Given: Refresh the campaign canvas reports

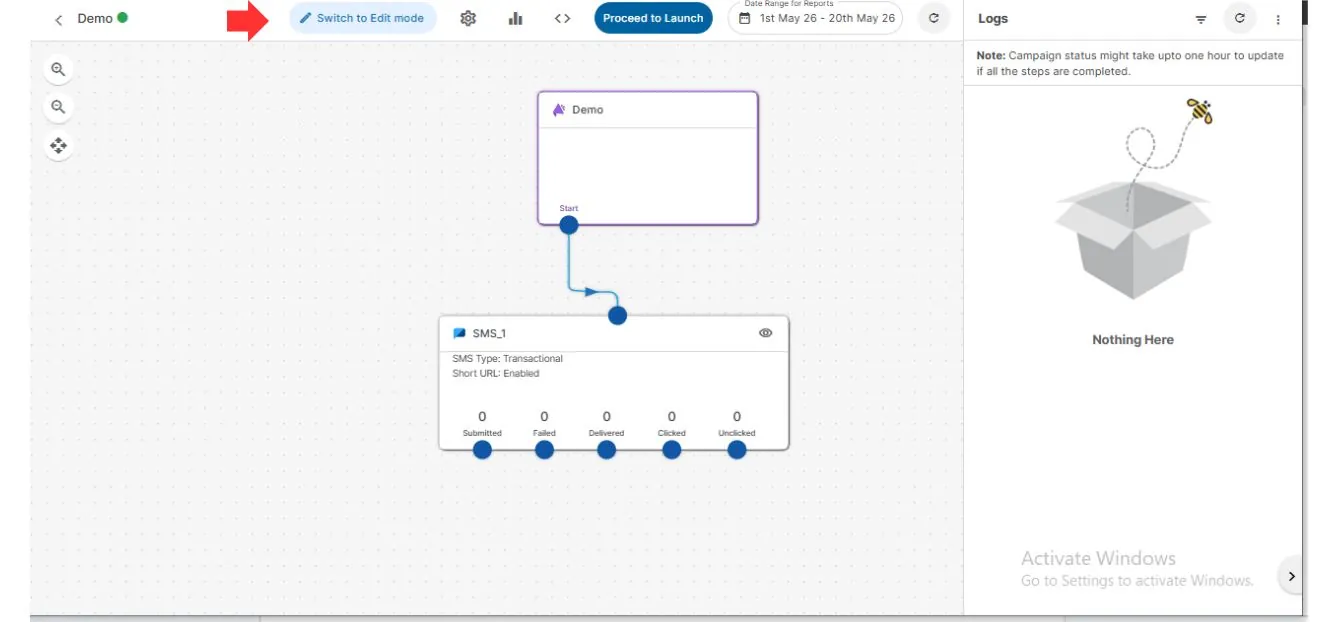Looking at the screenshot, I should pos(934,18).
